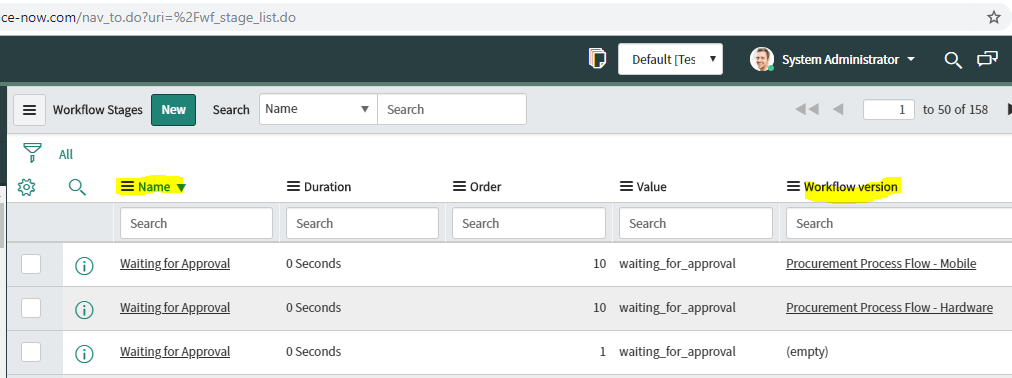Sort by the Workflow version column header
The image size is (1012, 378).
point(851,187)
